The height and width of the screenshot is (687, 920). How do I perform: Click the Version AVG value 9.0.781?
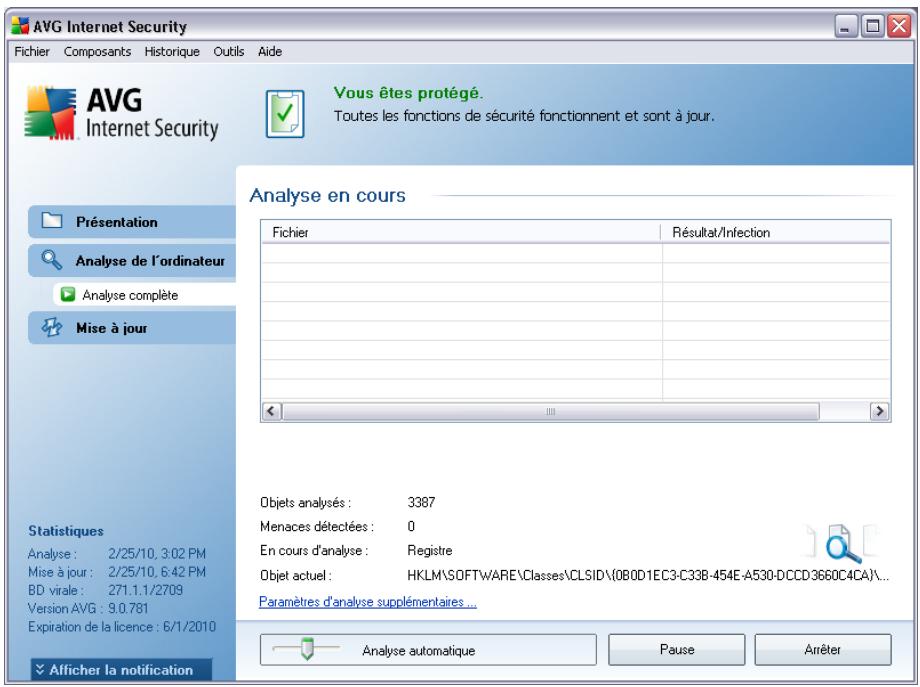tap(128, 608)
